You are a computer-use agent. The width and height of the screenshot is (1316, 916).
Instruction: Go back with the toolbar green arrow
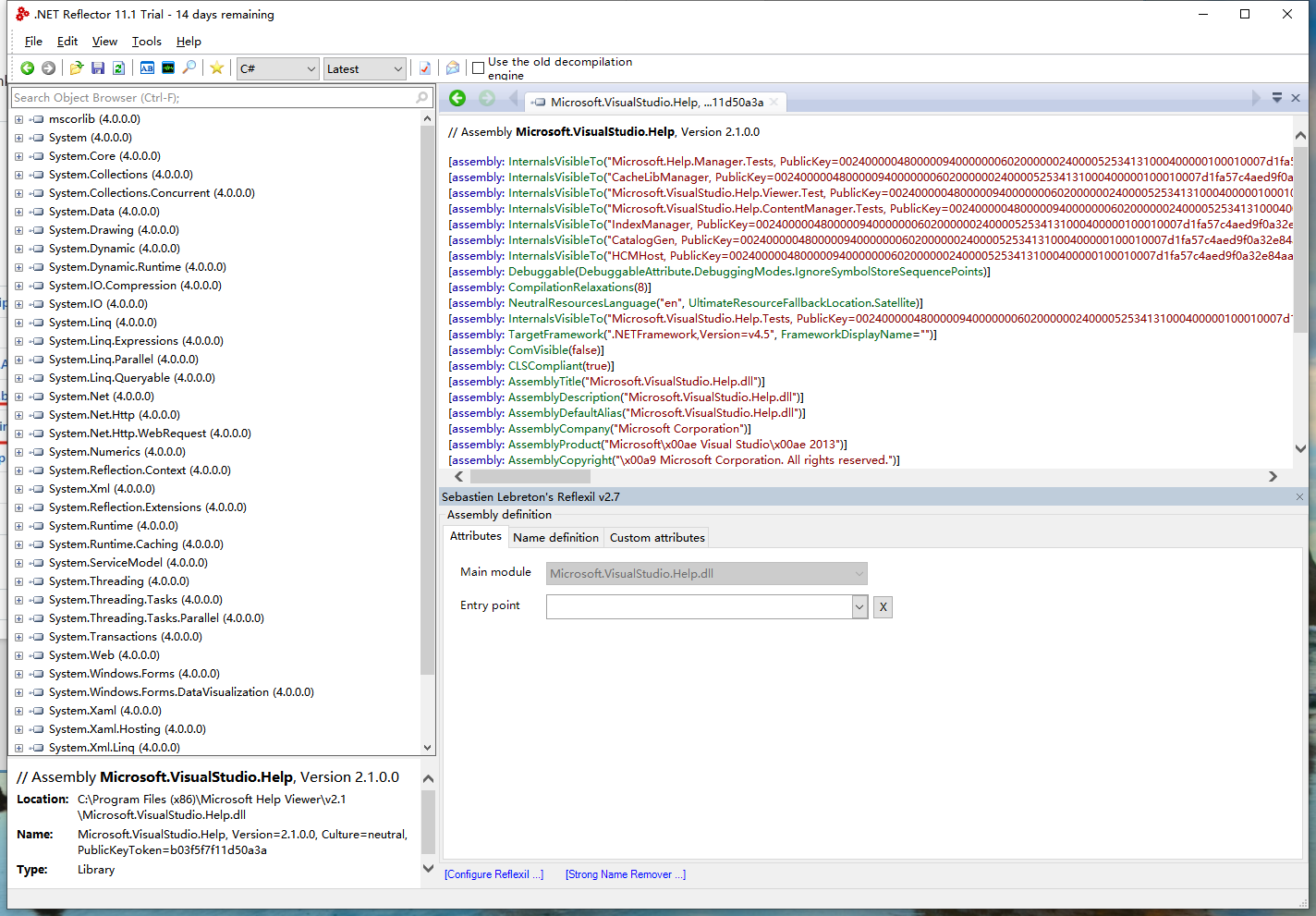(27, 68)
